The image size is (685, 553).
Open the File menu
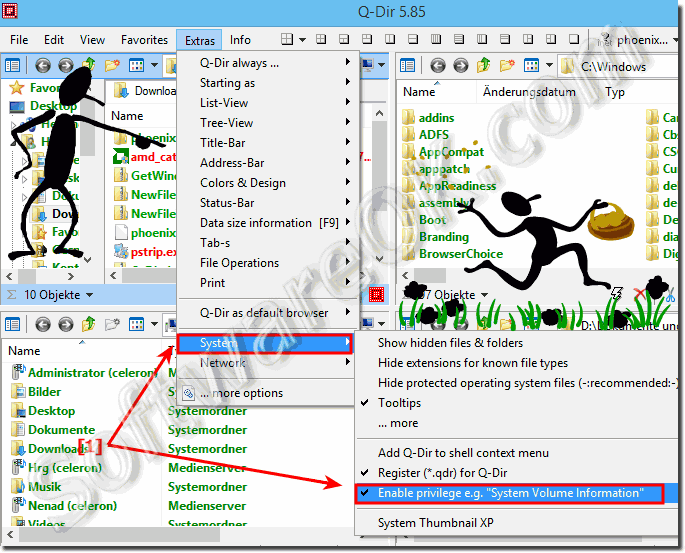click(x=19, y=40)
